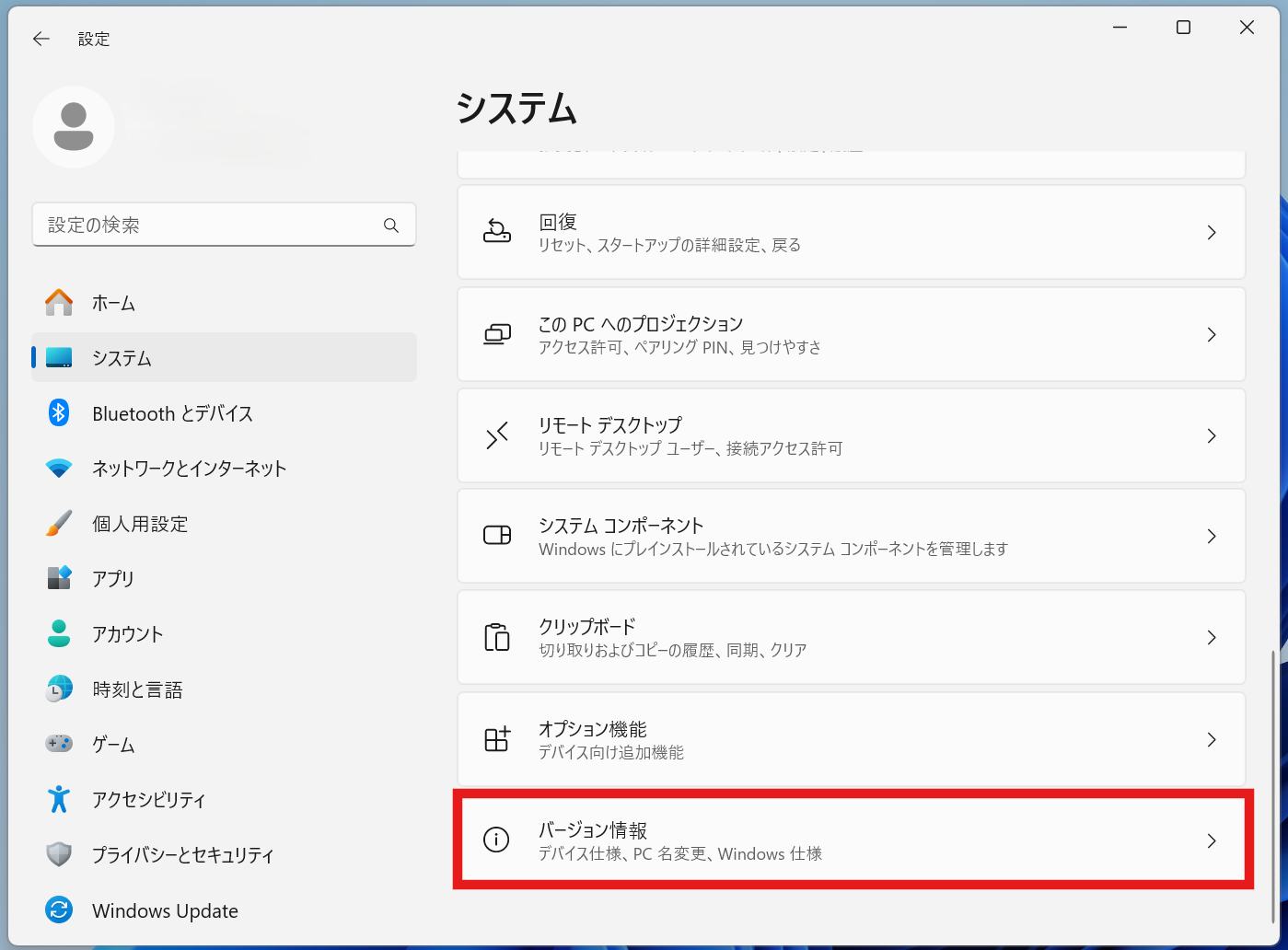This screenshot has width=1288, height=950.
Task: Click the 時刻と言語 clock globe icon
Action: [59, 689]
